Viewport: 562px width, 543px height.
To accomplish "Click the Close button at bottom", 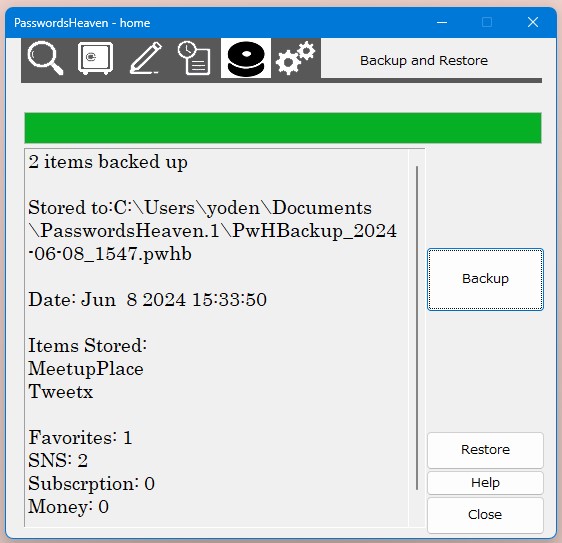I will 485,515.
